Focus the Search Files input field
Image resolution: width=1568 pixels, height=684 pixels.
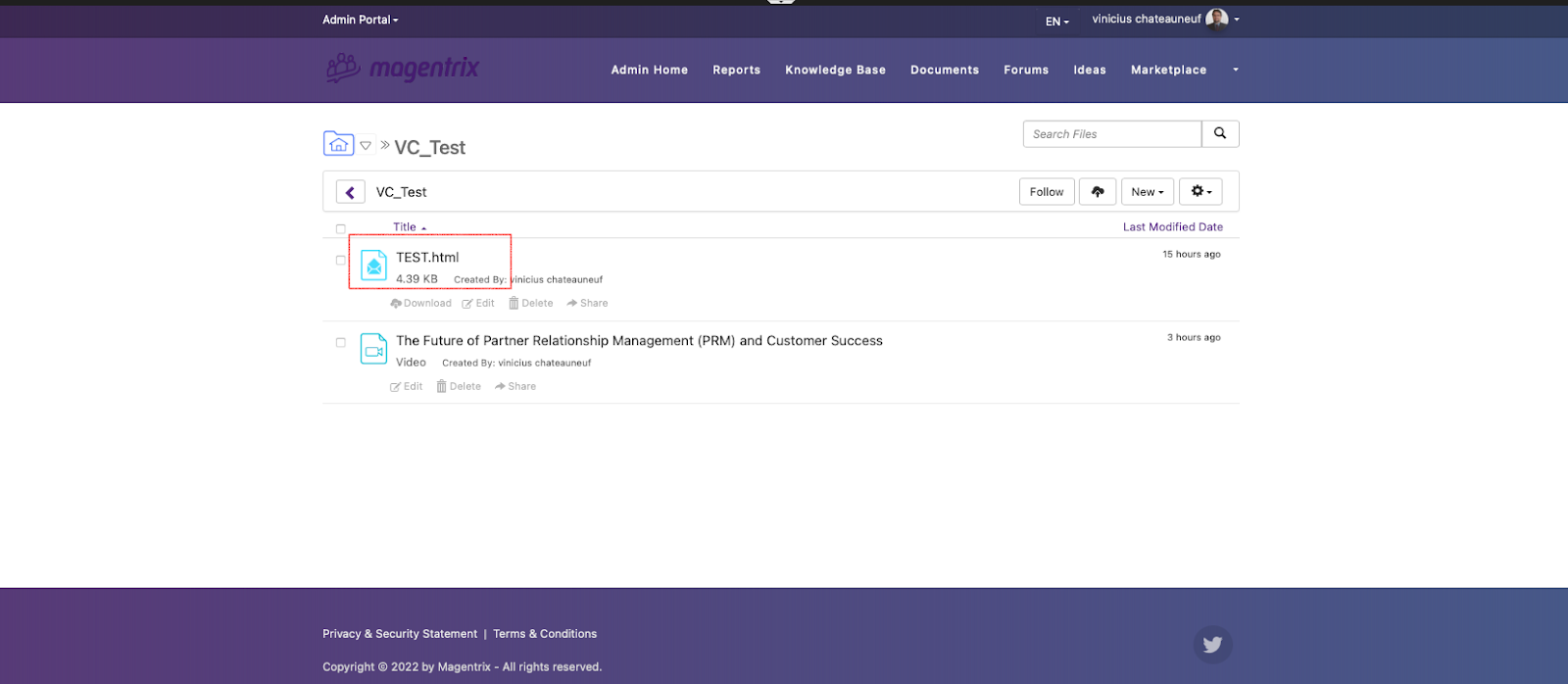[1112, 133]
